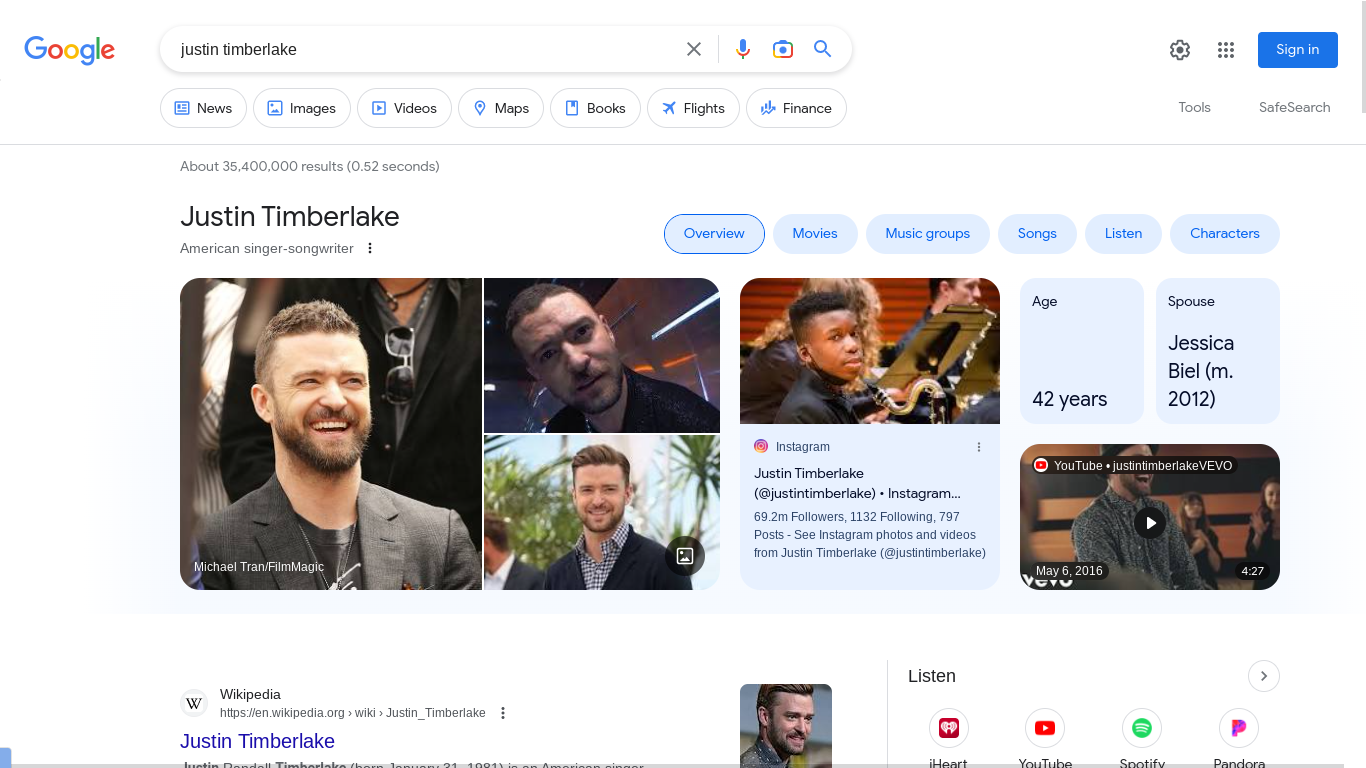This screenshot has height=768, width=1366.
Task: Open Instagram card three-dot menu
Action: pos(979,447)
